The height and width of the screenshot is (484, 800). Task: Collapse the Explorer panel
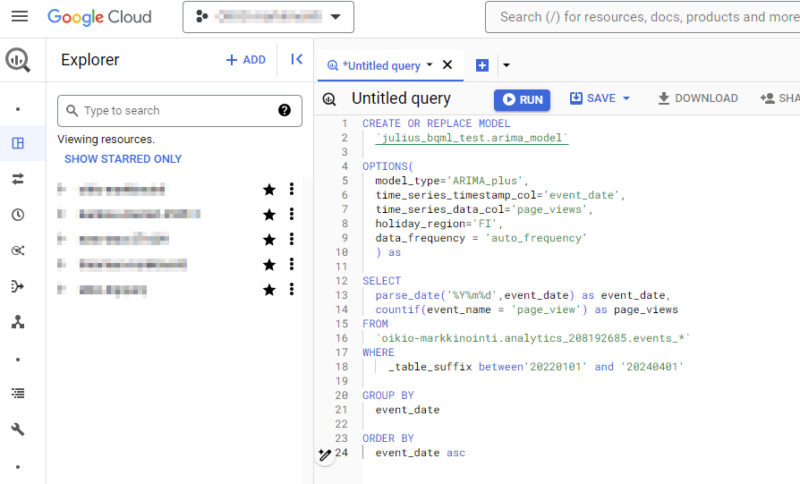(x=296, y=59)
